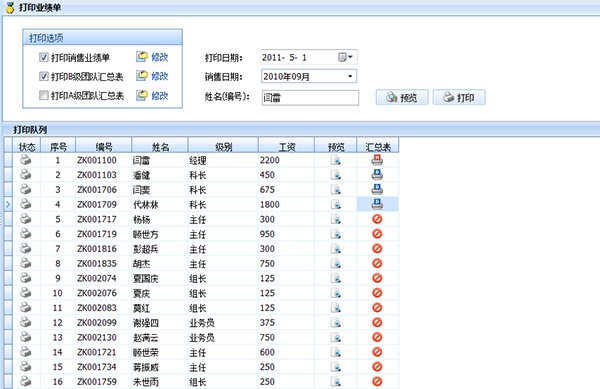Viewport: 600px width, 389px height.
Task: Click the printer status icon for ZK001709
Action: tap(26, 204)
